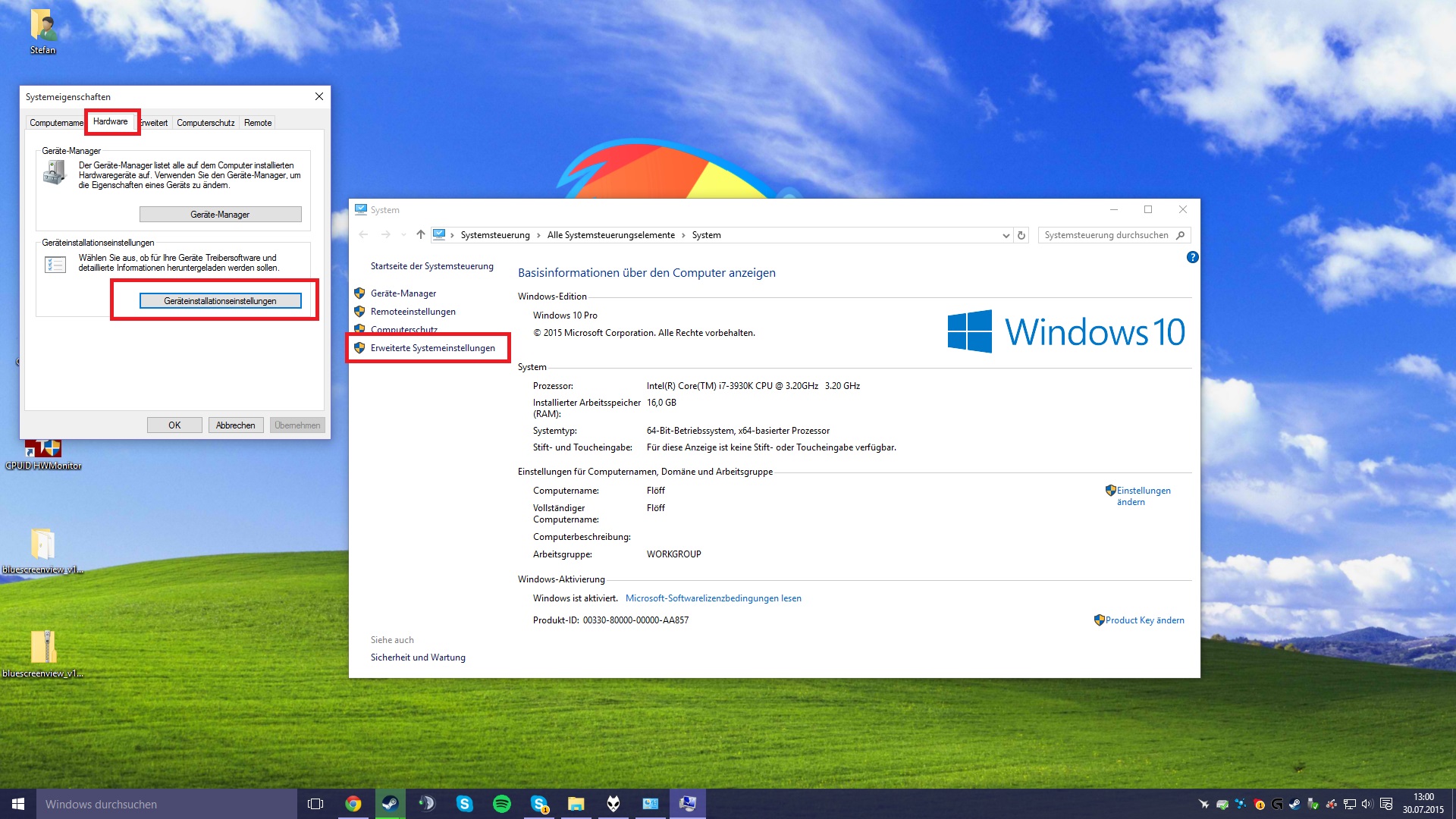Open the Task View icon on taskbar
Screen dimensions: 1456x819
pos(315,804)
